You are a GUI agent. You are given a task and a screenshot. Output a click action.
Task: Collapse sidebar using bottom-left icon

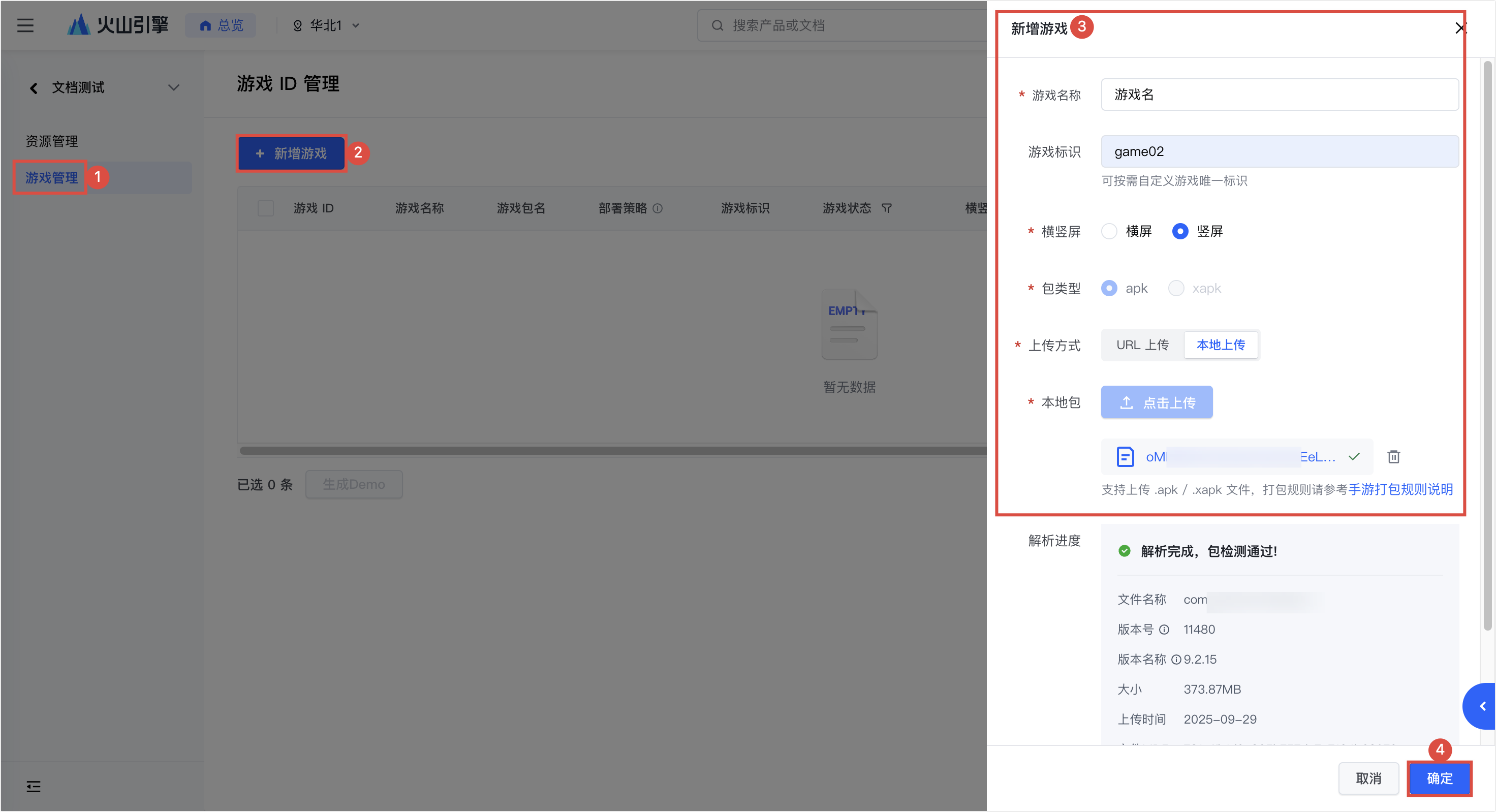click(34, 787)
